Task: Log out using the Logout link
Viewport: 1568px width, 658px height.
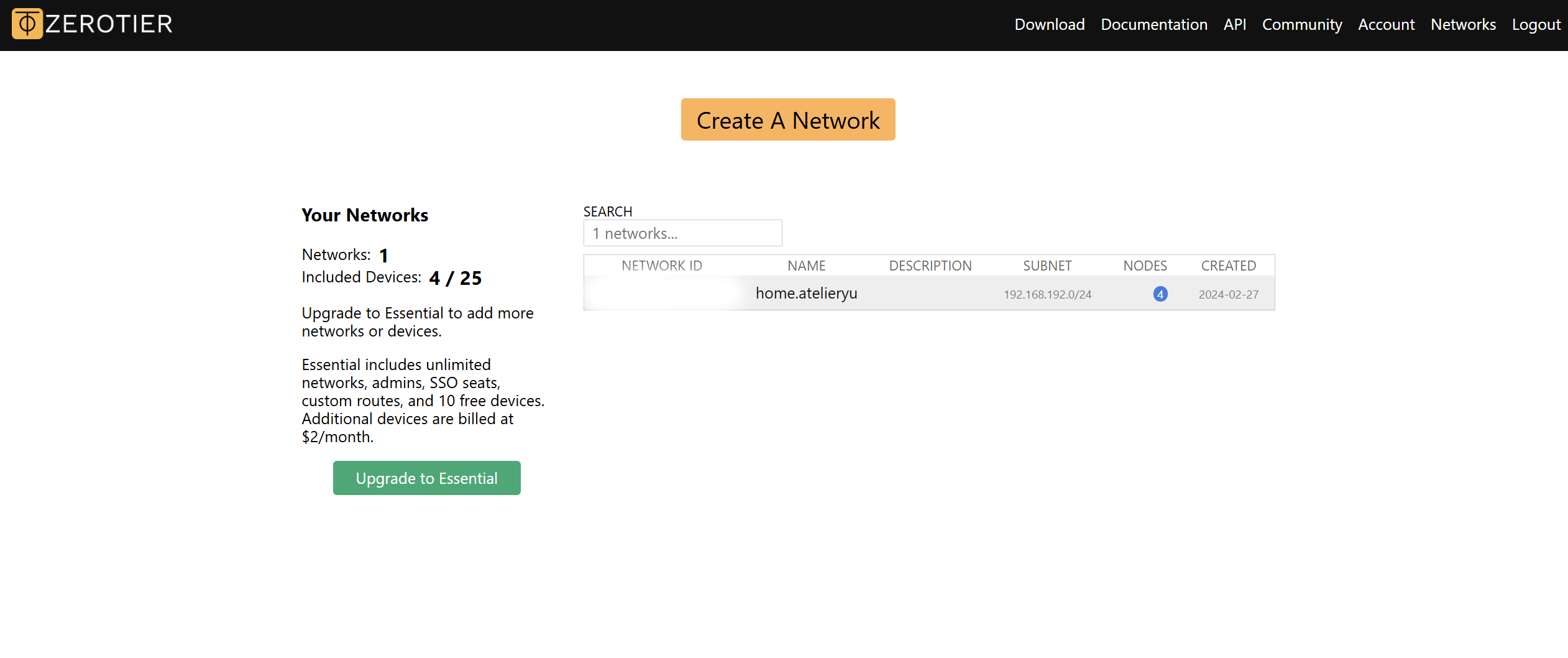Action: point(1536,25)
